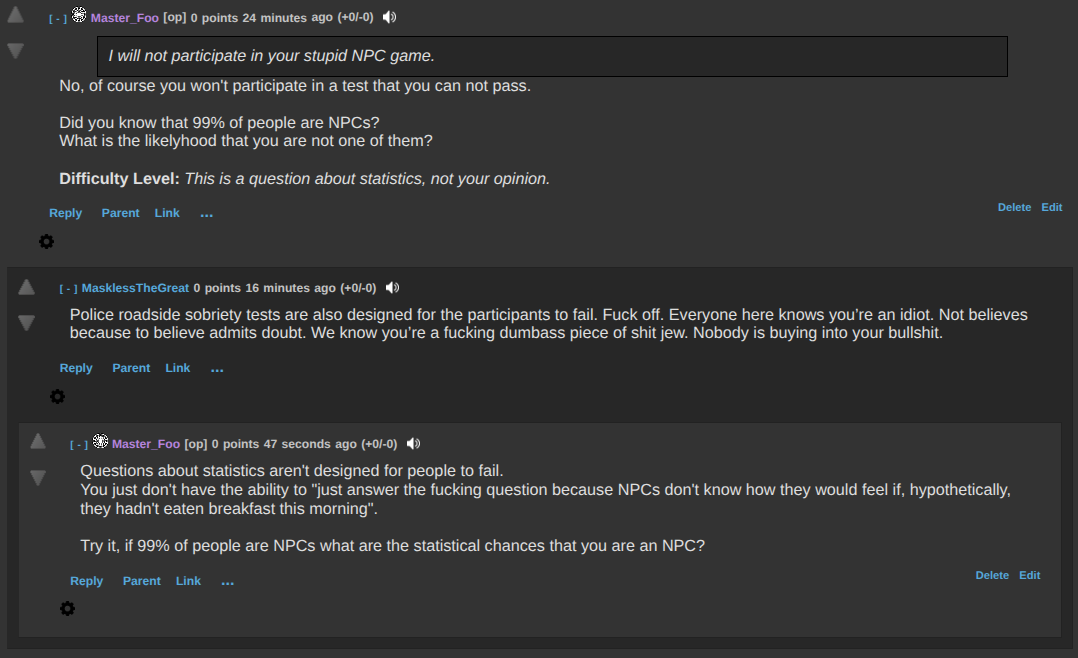Viewport: 1078px width, 658px height.
Task: Reply to MasklessTheGreat's comment
Action: point(76,368)
